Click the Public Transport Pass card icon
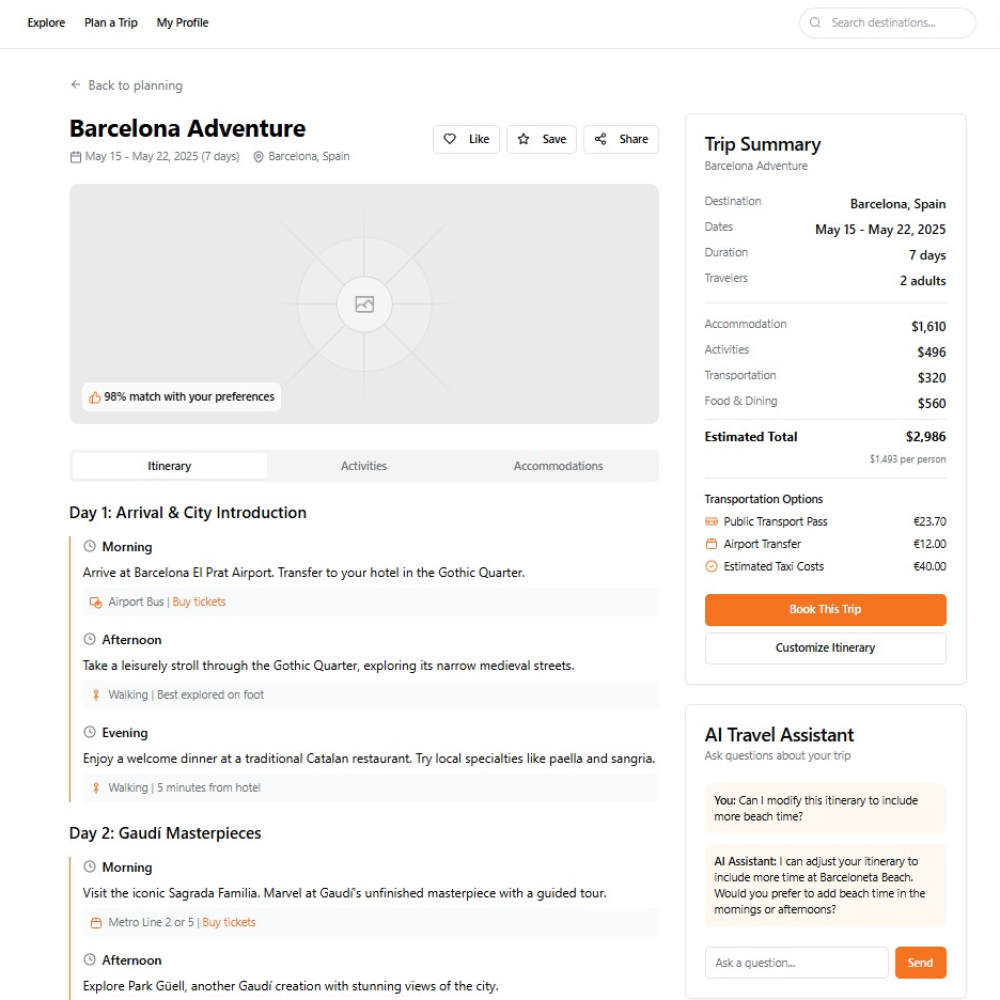The image size is (1000, 1000). (711, 522)
